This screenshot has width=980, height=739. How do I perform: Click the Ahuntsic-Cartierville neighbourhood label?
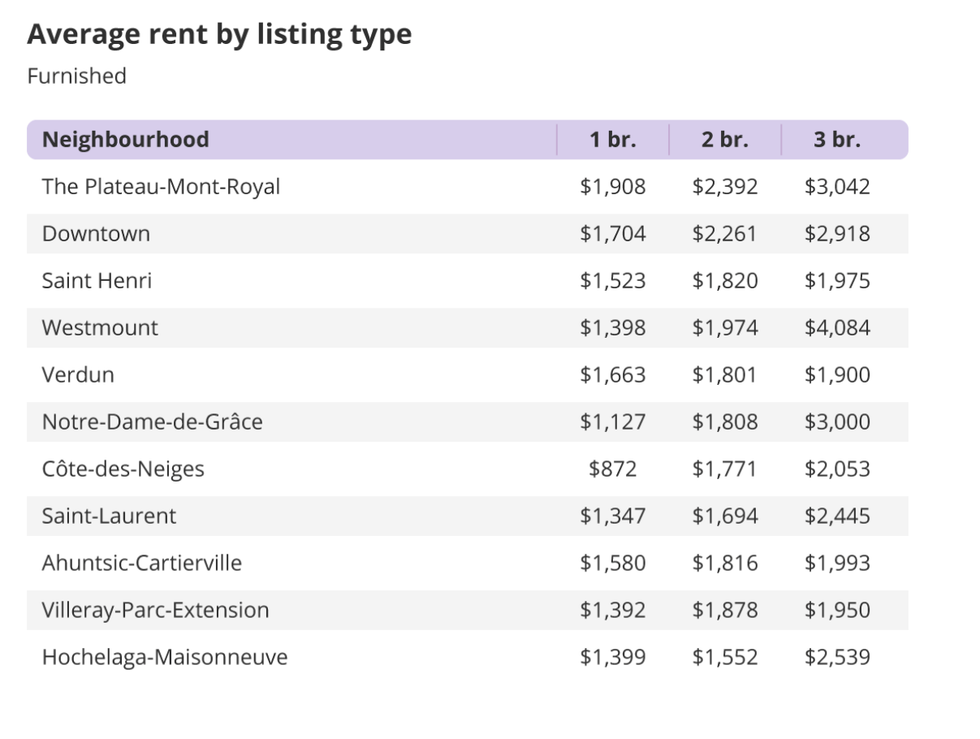coord(142,563)
